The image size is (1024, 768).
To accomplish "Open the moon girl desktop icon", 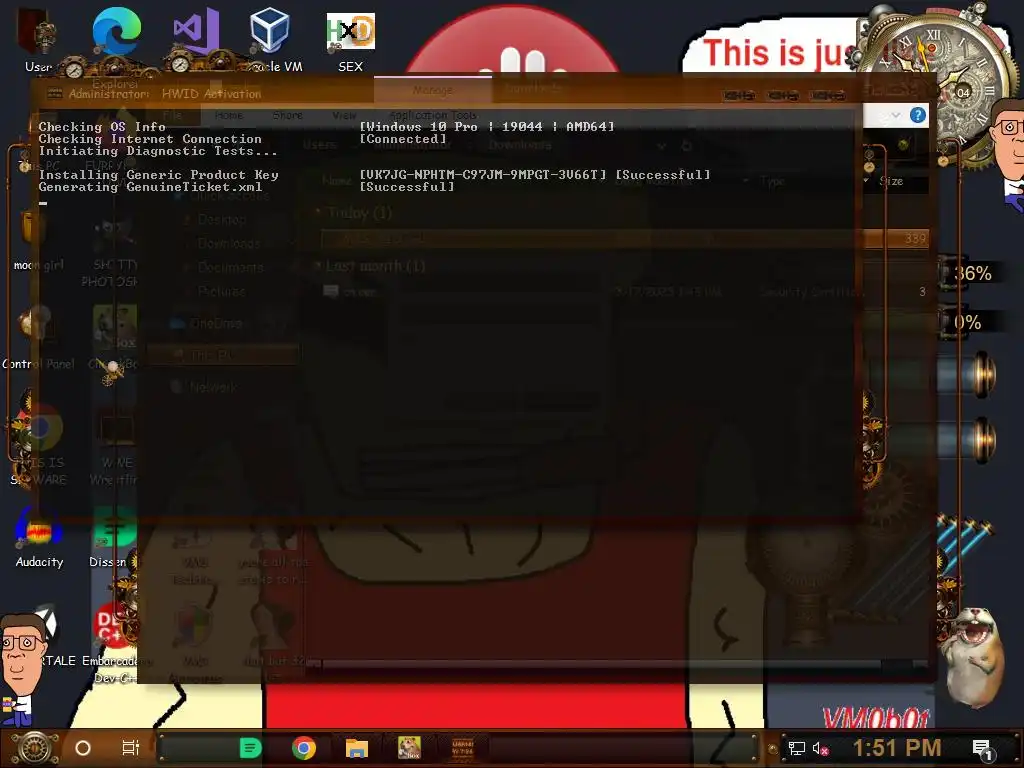I will (38, 240).
